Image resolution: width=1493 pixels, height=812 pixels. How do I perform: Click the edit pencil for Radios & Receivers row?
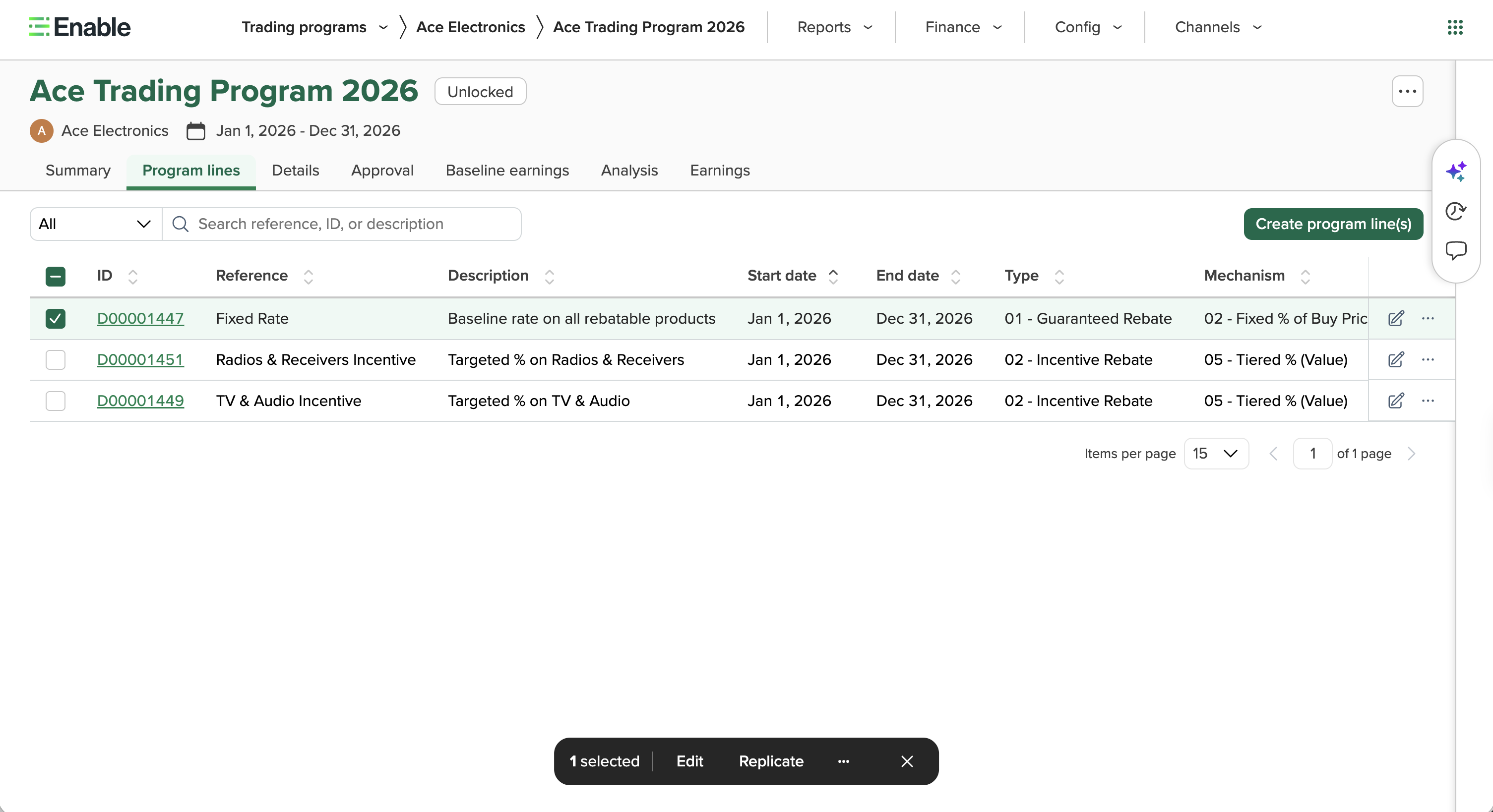(x=1396, y=359)
